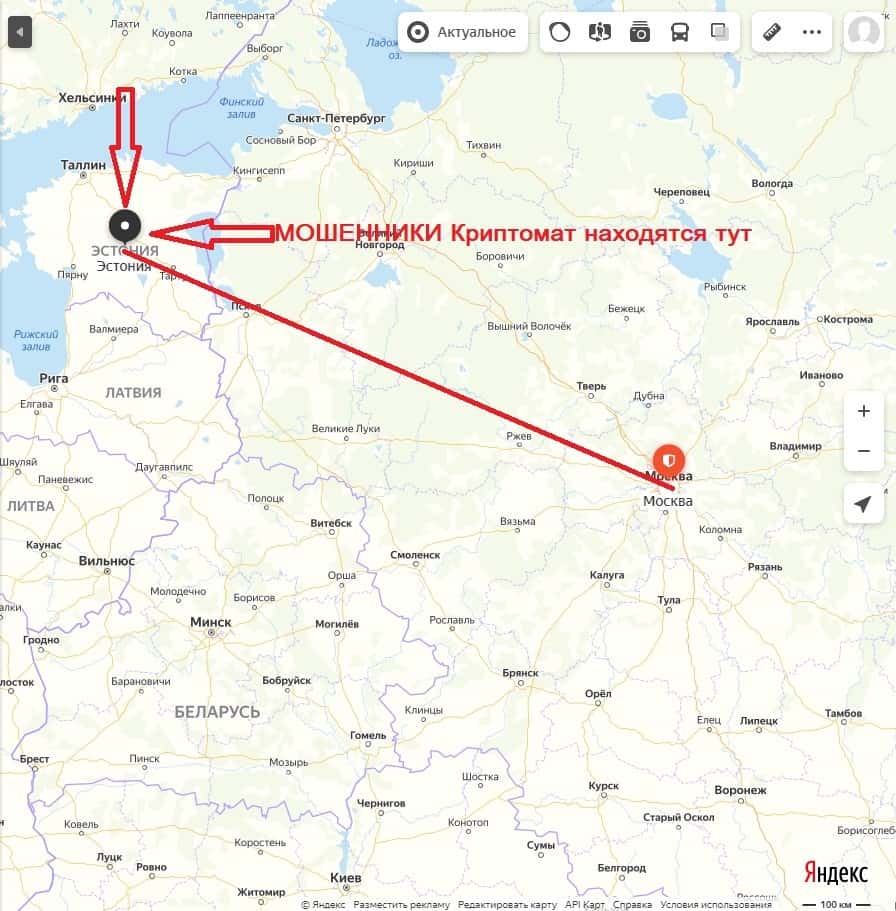Open the Разместить рекламу link

(x=401, y=905)
